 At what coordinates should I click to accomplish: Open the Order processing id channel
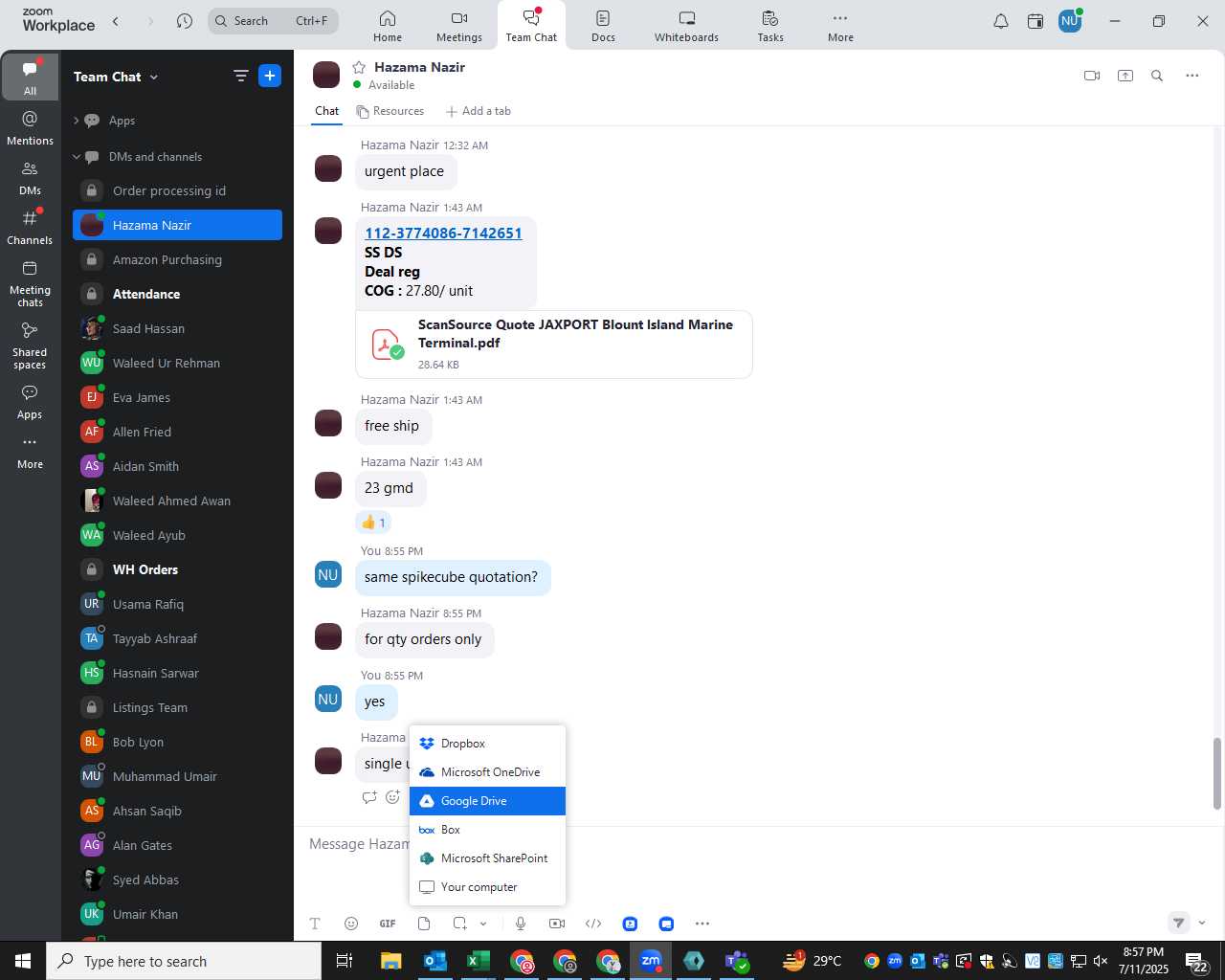point(177,190)
